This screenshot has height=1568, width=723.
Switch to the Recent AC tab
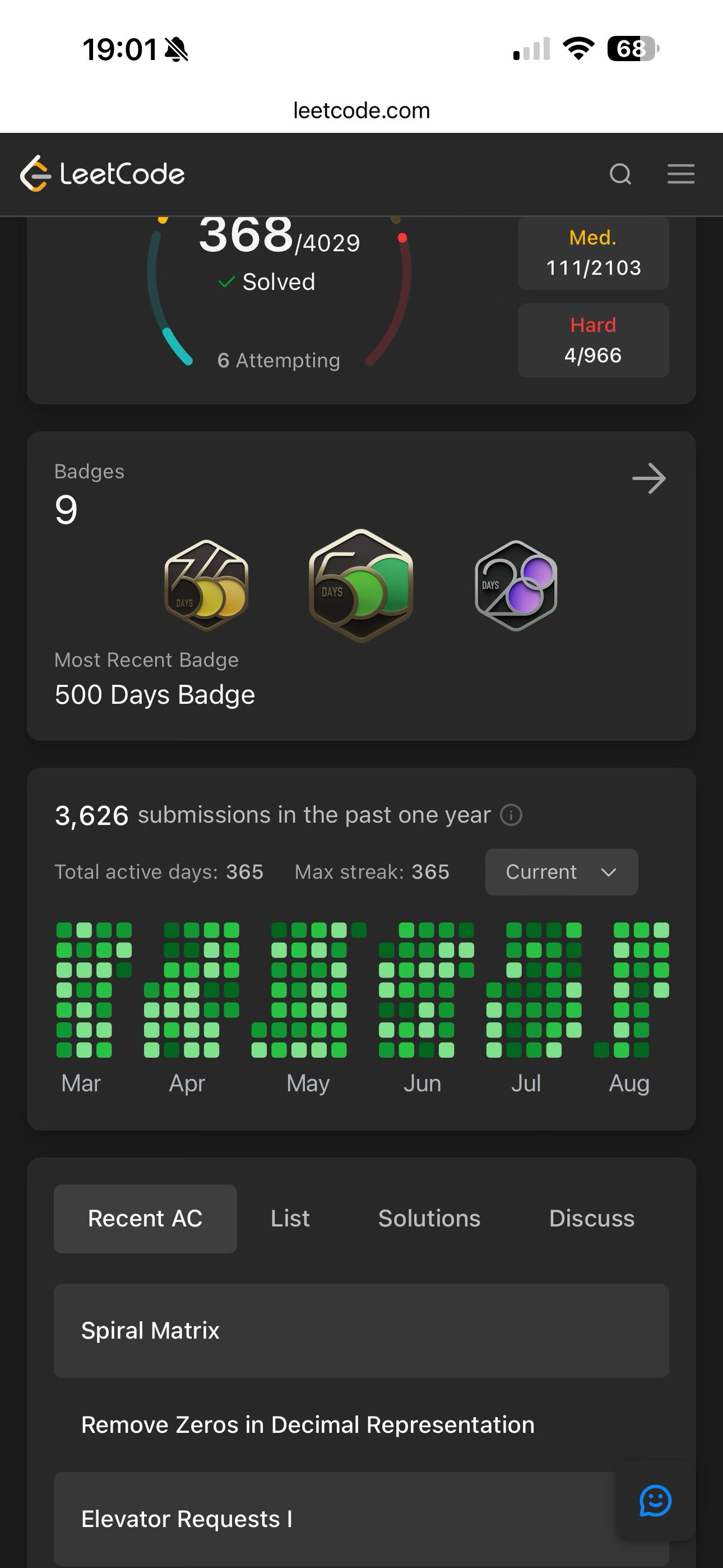click(x=146, y=1219)
